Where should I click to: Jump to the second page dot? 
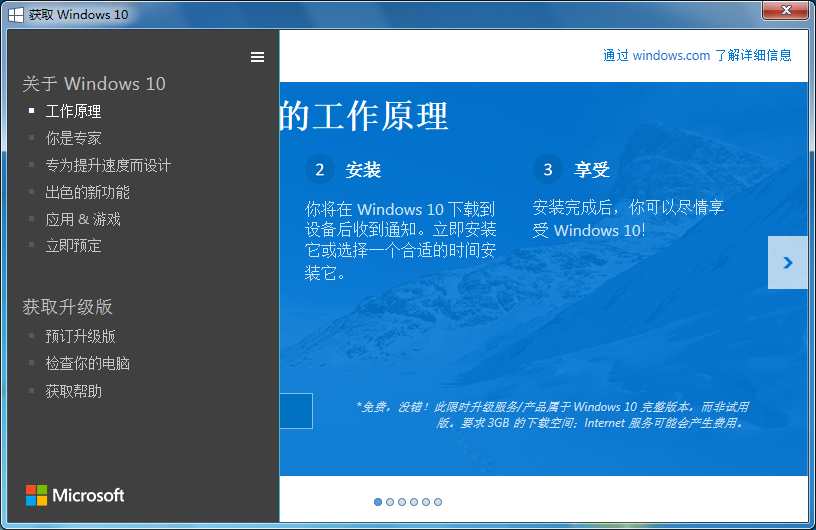[390, 502]
